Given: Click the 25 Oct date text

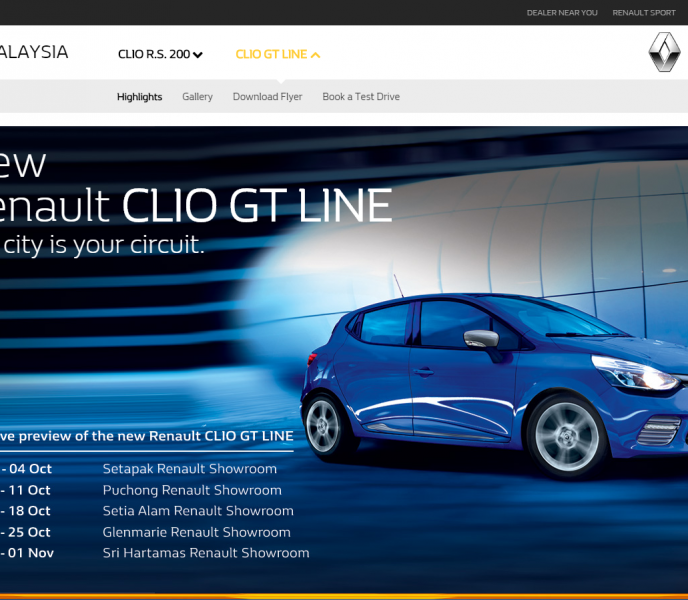Looking at the screenshot, I should pos(29,532).
